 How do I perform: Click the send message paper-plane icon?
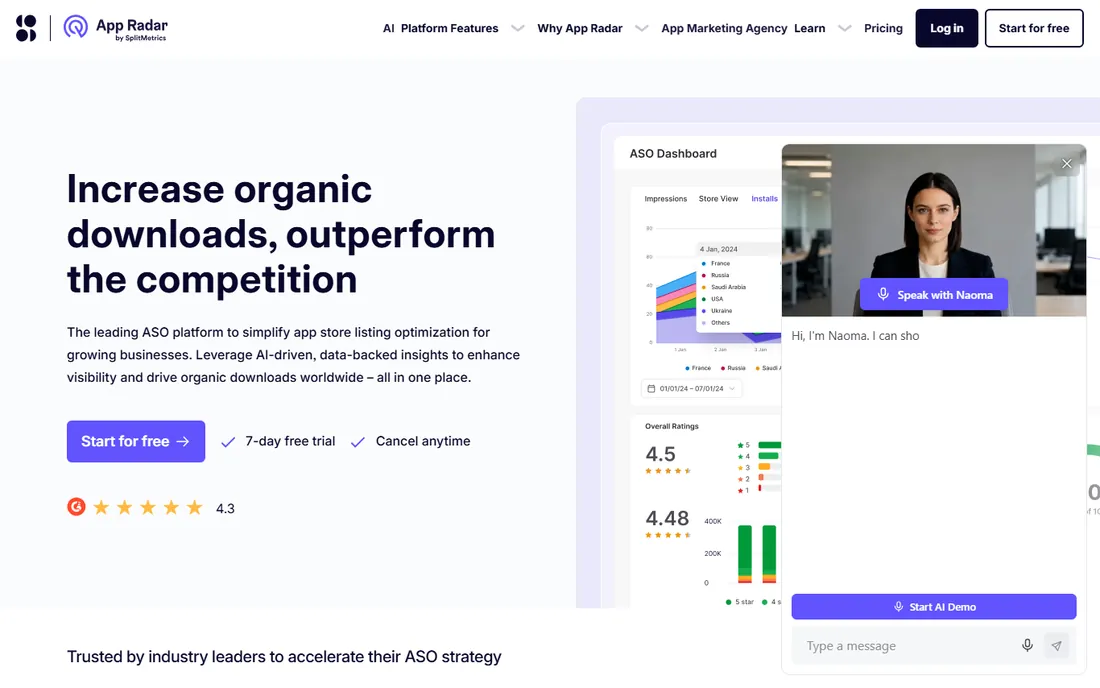pos(1057,645)
